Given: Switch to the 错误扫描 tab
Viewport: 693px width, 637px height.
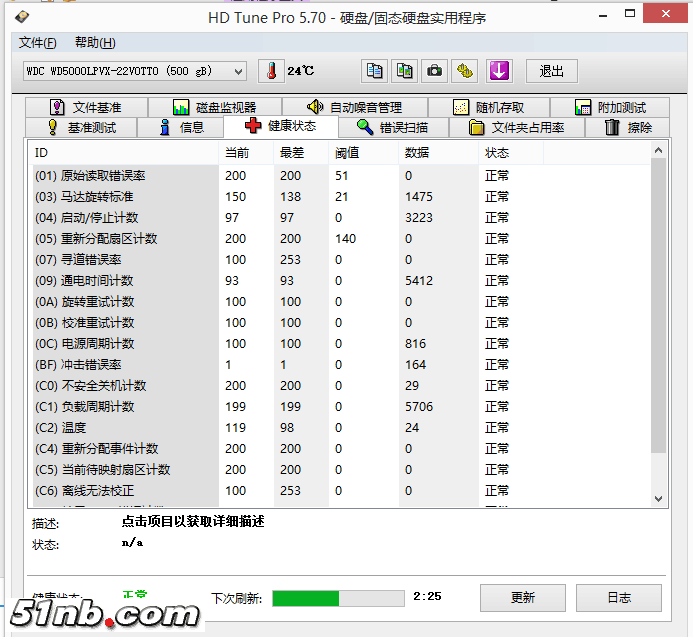Looking at the screenshot, I should [x=392, y=127].
